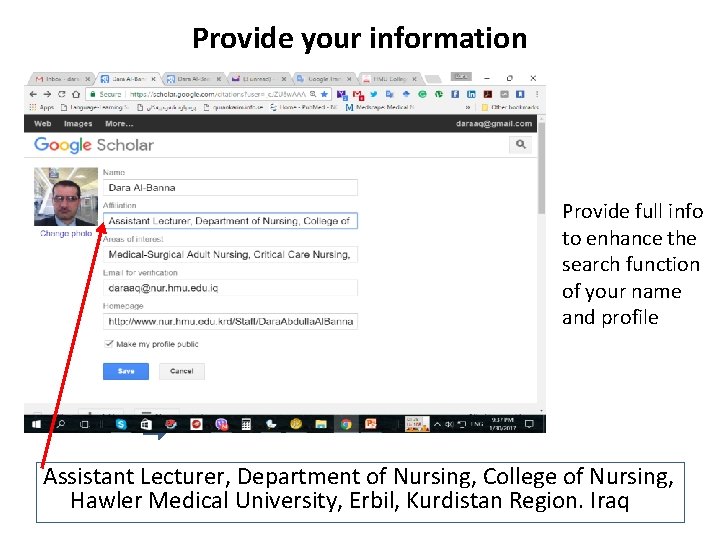720x540 pixels.
Task: Open the Adobe PDF extension icon
Action: [488, 94]
